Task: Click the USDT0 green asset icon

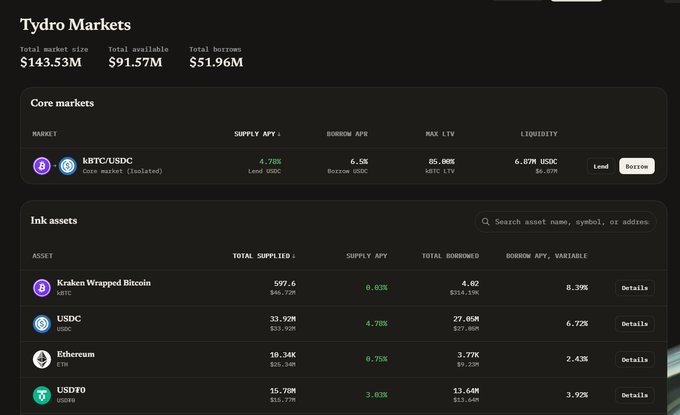Action: 42,395
